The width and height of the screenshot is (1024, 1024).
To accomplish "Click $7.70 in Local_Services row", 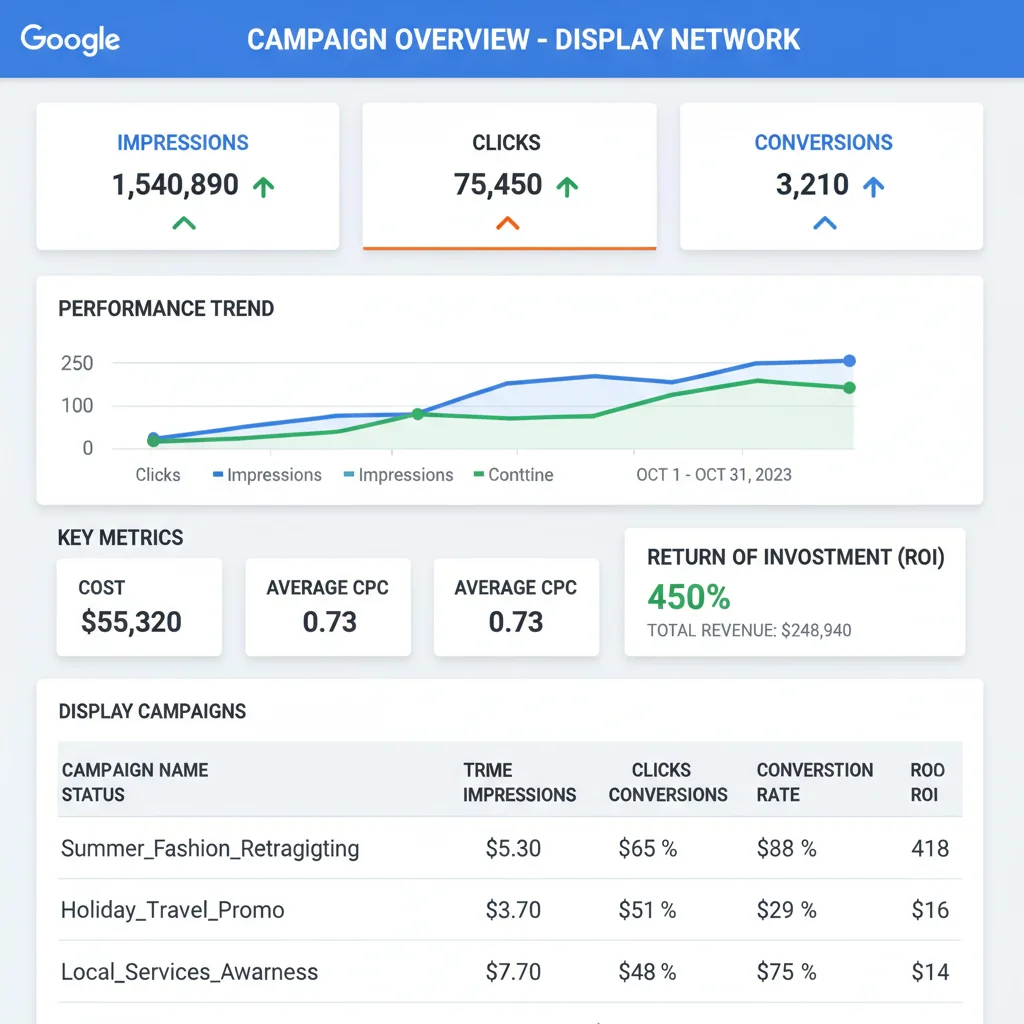I will click(x=513, y=972).
